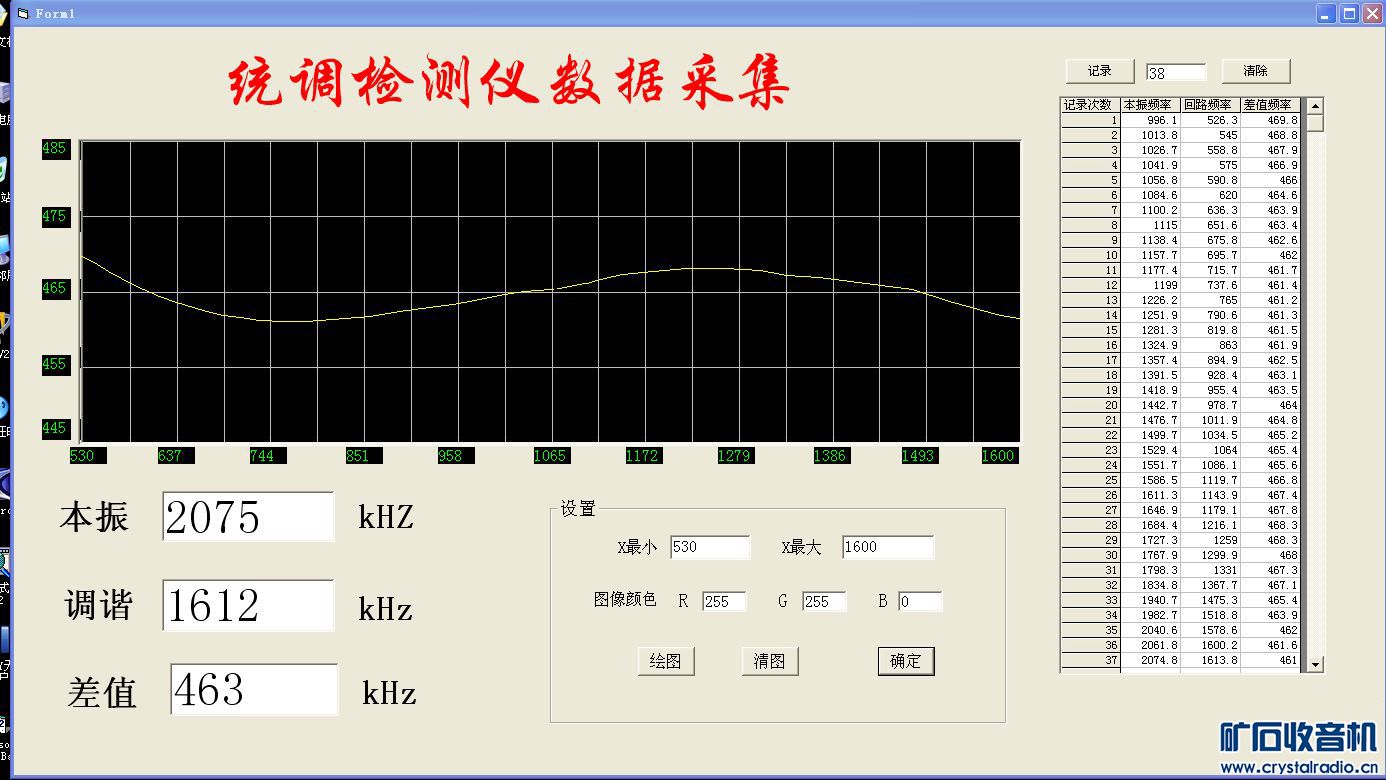This screenshot has height=780, width=1386.
Task: Select table cell 1324.9
Action: (x=1150, y=345)
